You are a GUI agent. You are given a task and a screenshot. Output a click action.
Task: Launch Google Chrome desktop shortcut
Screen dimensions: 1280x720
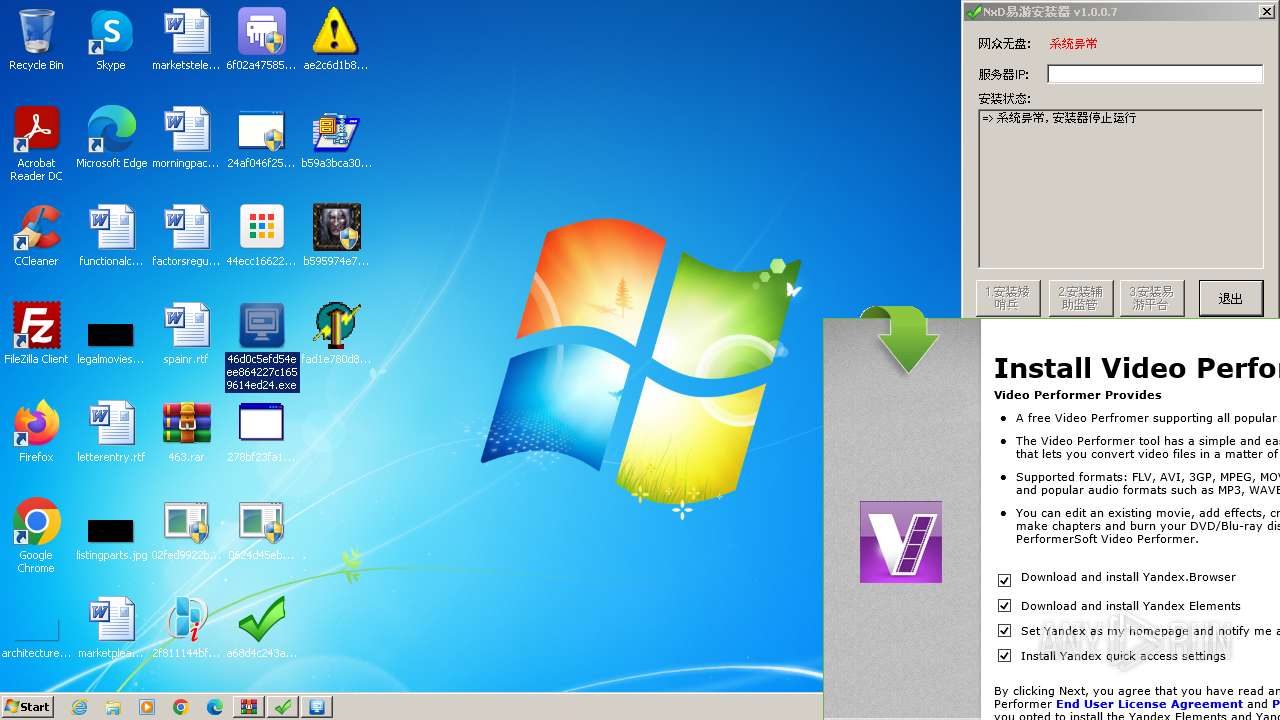[x=36, y=535]
